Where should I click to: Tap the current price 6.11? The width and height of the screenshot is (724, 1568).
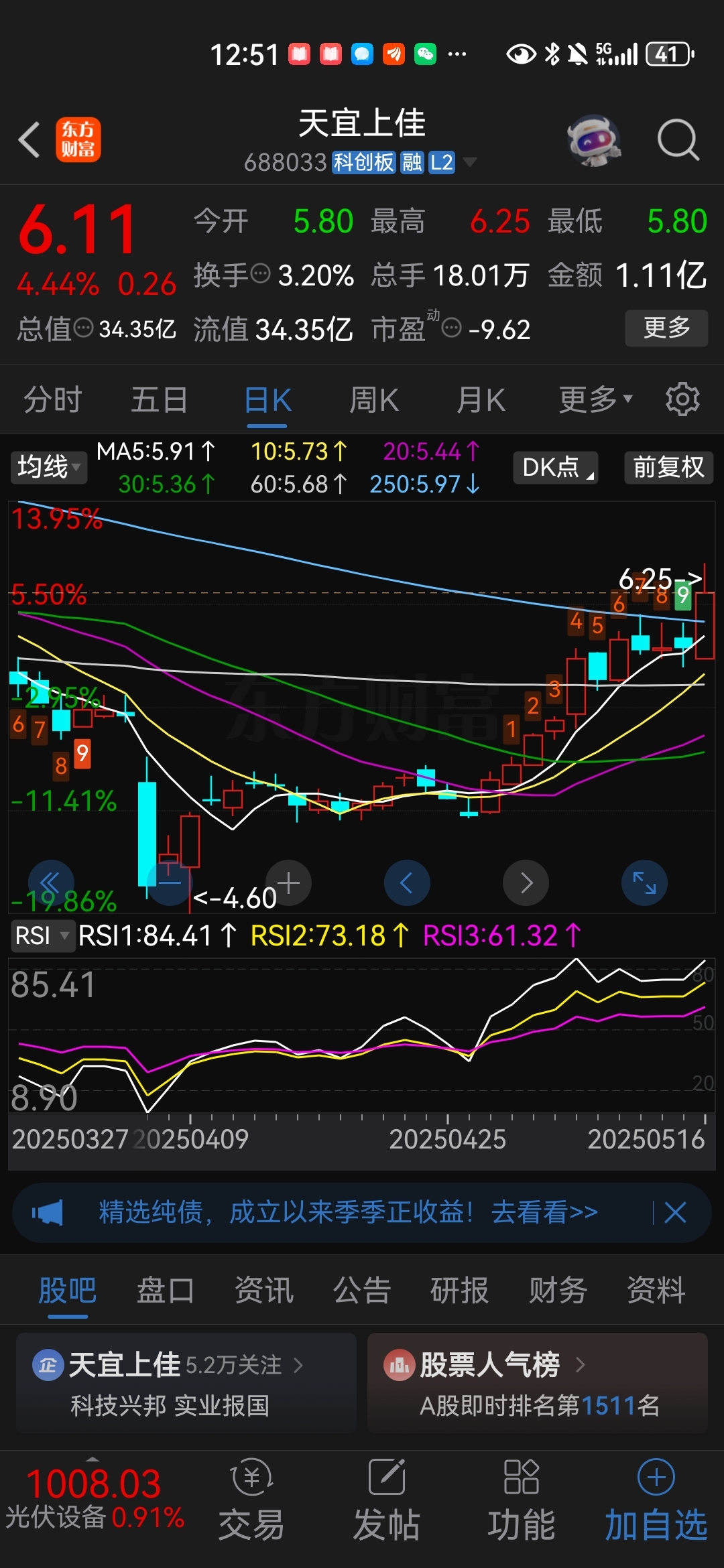tap(78, 231)
